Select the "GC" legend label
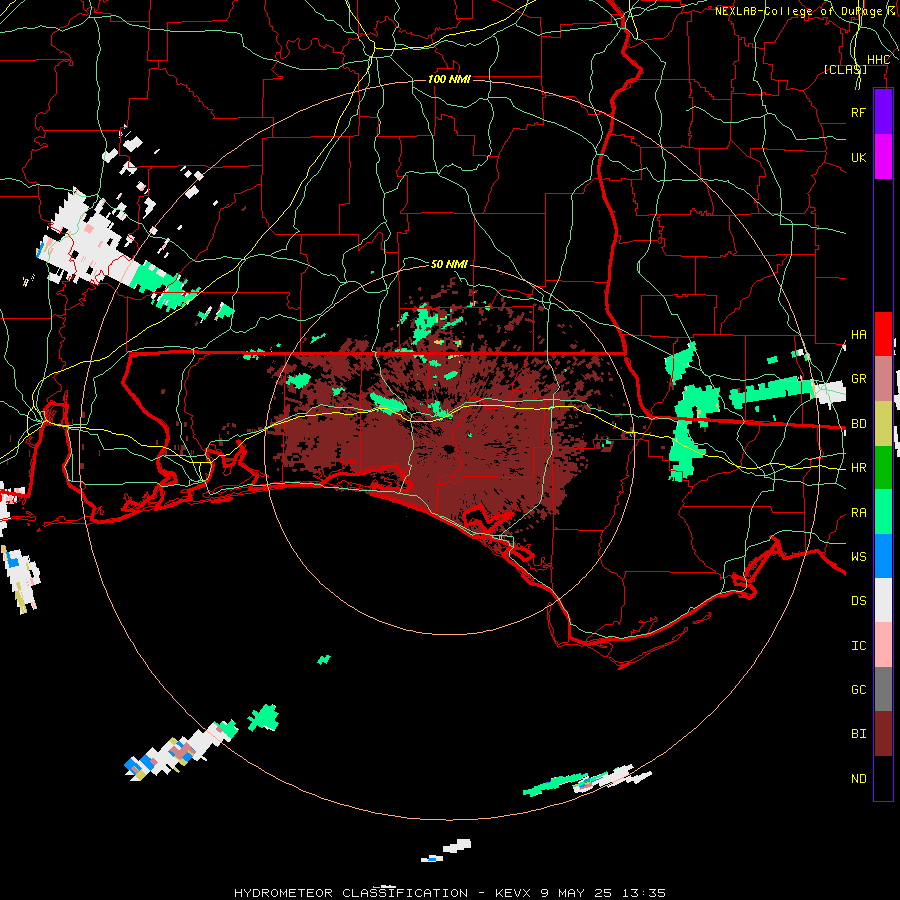 [858, 689]
